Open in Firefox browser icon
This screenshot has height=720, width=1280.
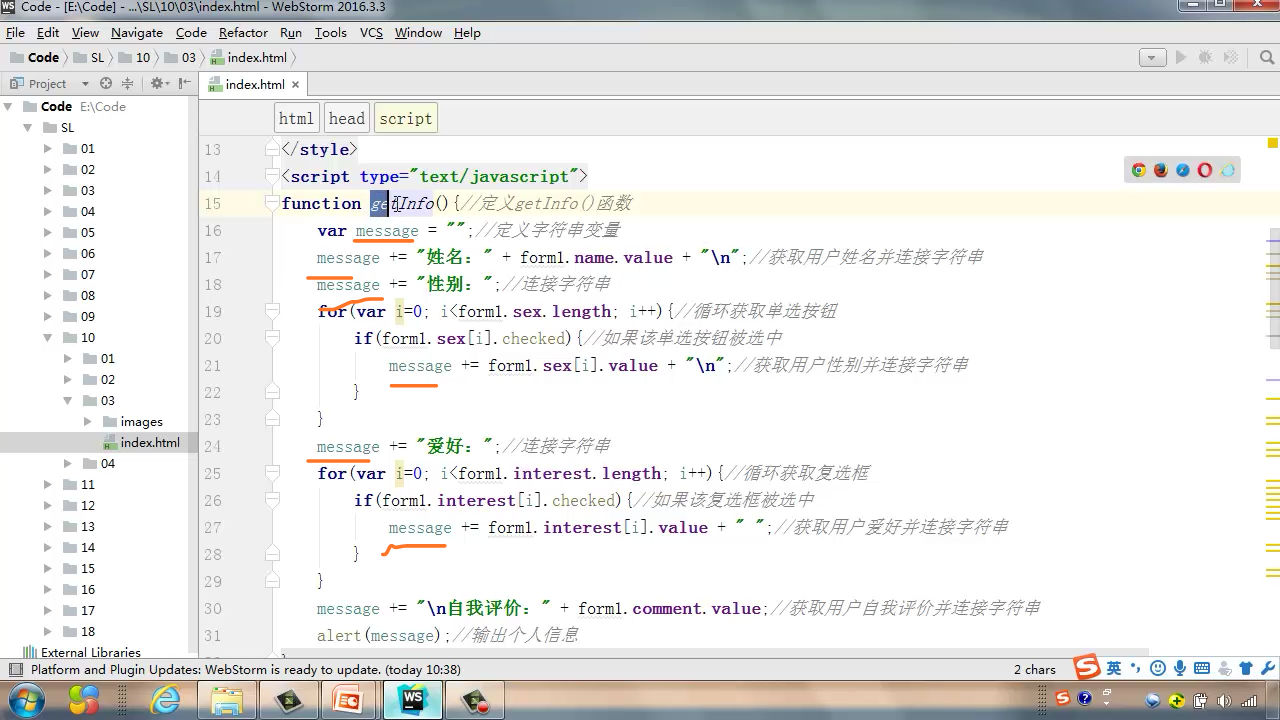point(1160,170)
